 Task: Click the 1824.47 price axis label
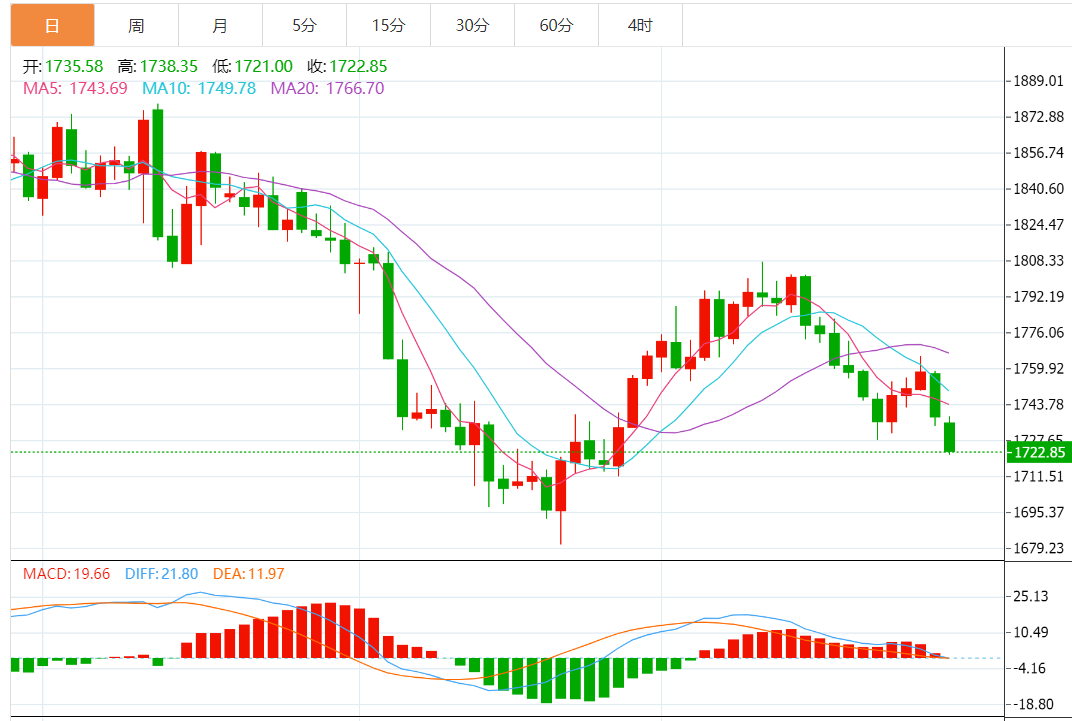pyautogui.click(x=1038, y=224)
